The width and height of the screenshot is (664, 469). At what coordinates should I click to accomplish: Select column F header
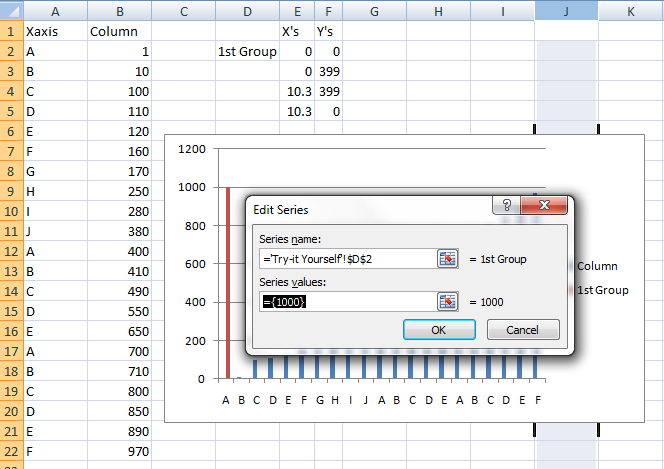pyautogui.click(x=329, y=11)
